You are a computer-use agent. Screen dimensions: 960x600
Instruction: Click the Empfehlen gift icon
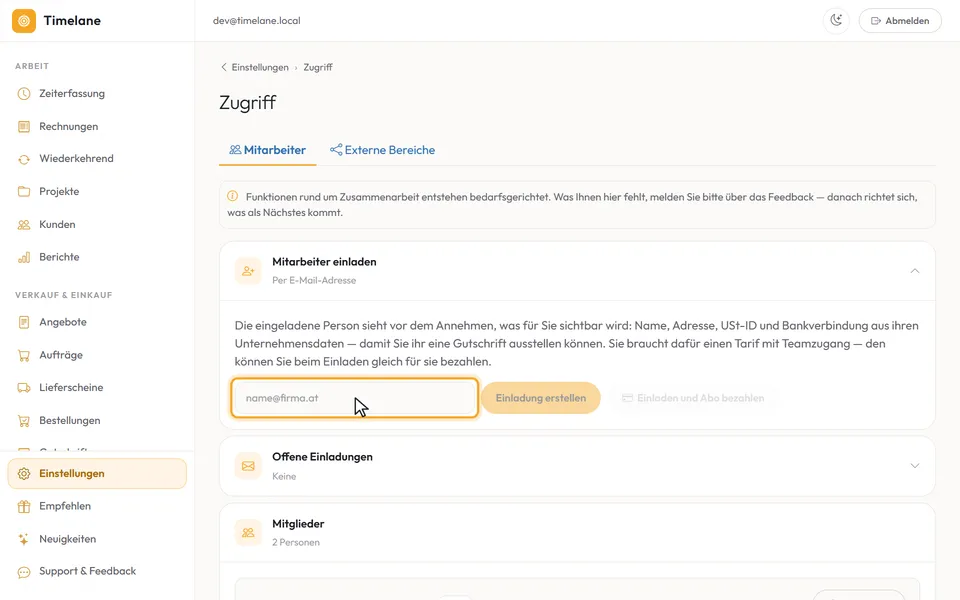click(24, 506)
